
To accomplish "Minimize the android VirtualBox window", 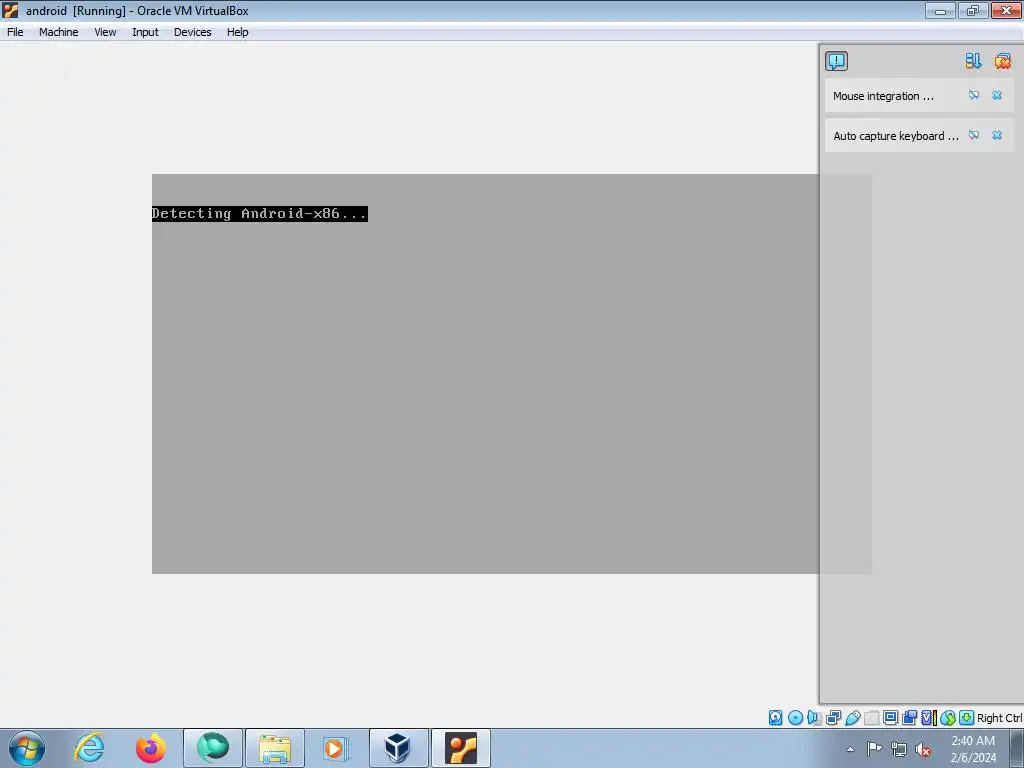I will click(x=940, y=11).
